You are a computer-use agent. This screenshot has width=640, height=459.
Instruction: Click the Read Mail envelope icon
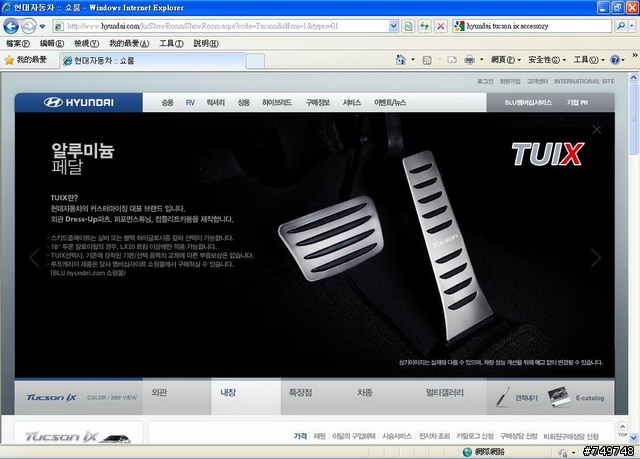tap(452, 60)
